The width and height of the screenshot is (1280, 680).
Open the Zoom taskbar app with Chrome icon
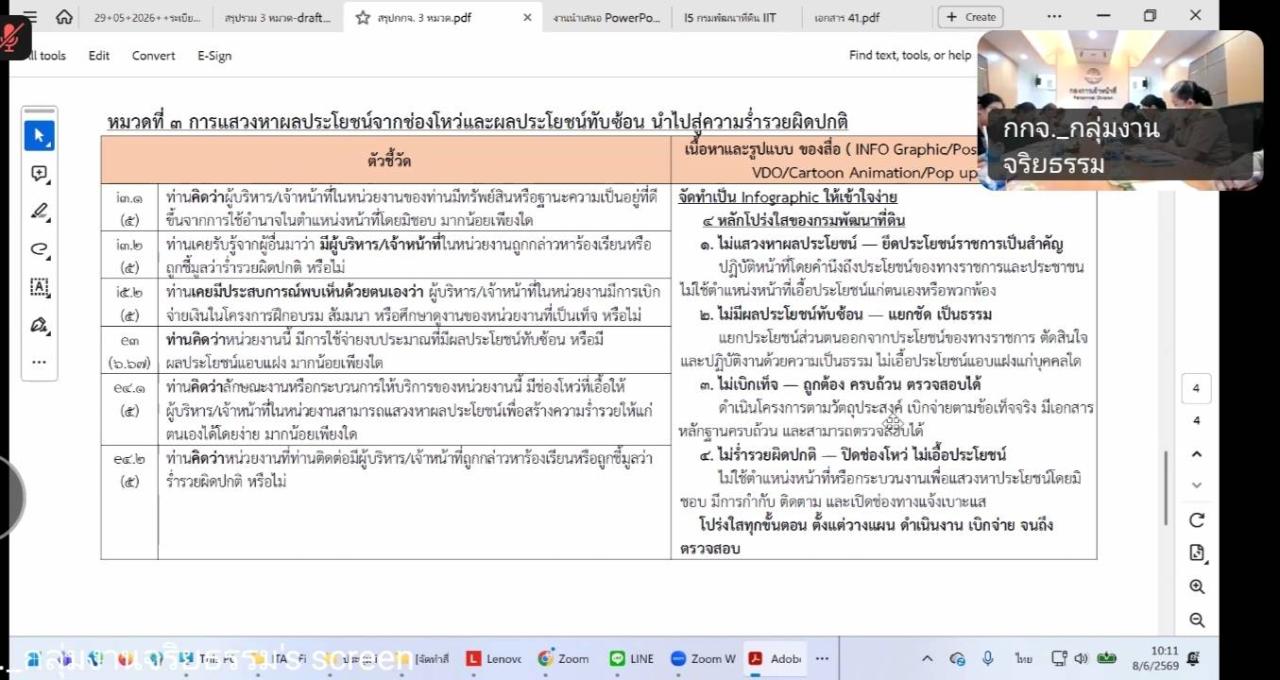[x=564, y=658]
